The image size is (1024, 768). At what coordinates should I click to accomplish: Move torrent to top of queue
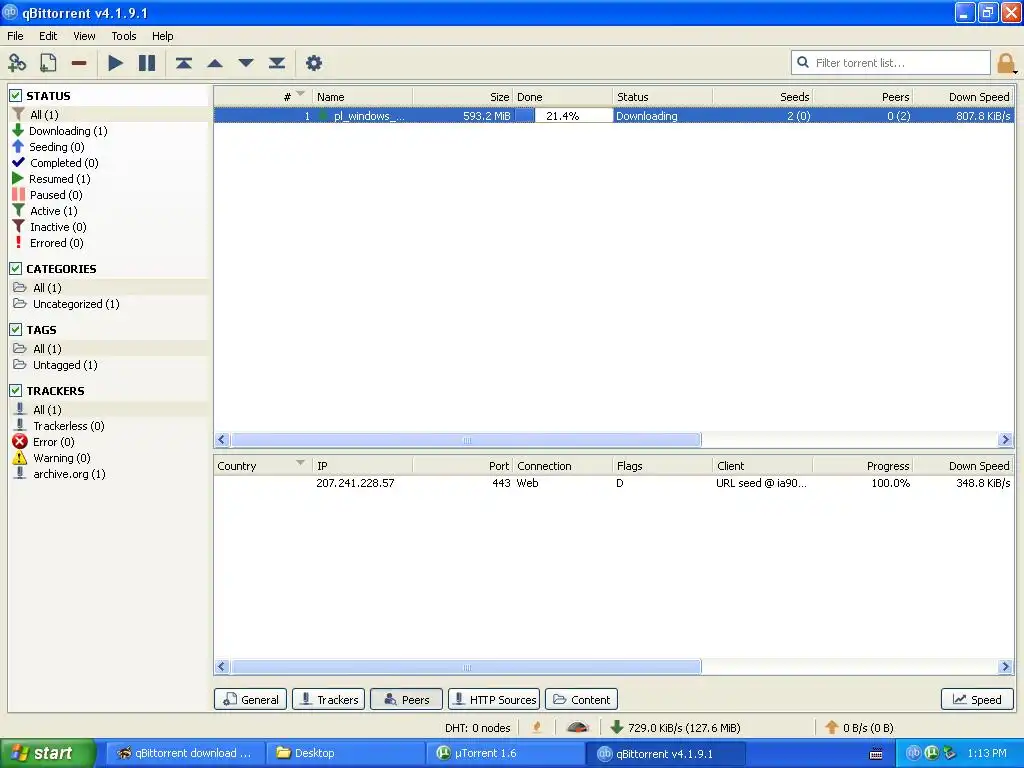pos(184,63)
